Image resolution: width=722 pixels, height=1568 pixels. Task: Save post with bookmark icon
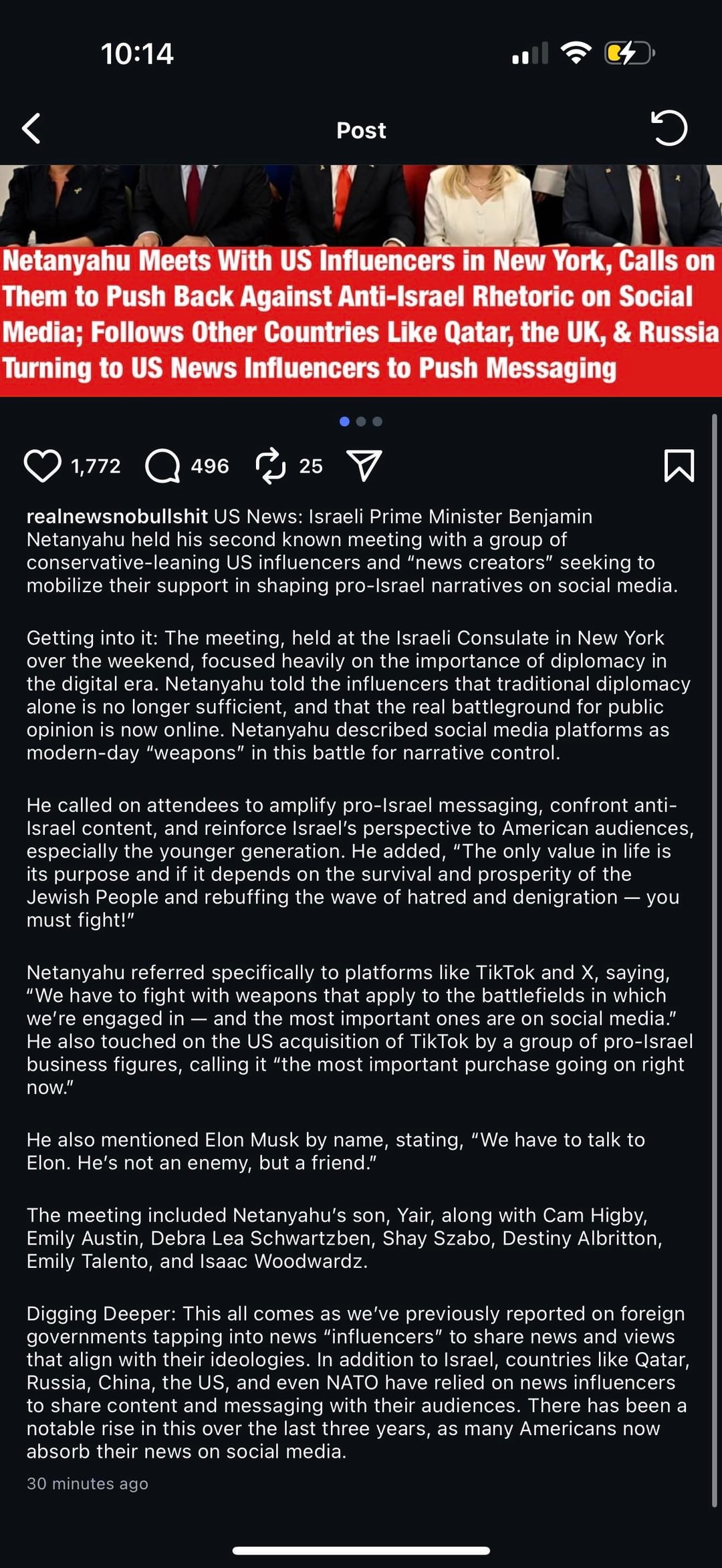click(x=679, y=466)
